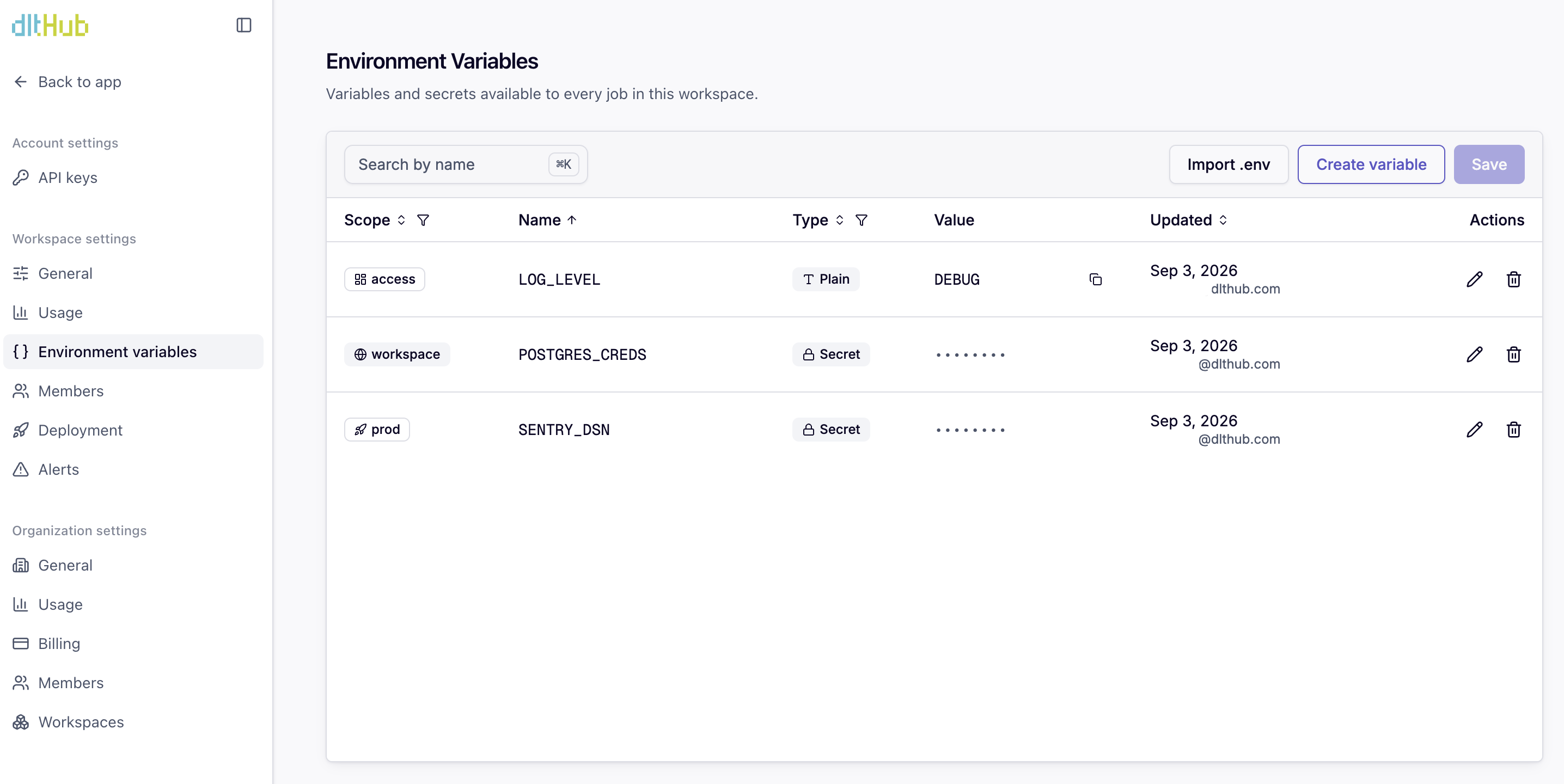Edit the POSTGRES_CREDS variable
Image resolution: width=1564 pixels, height=784 pixels.
click(x=1474, y=354)
